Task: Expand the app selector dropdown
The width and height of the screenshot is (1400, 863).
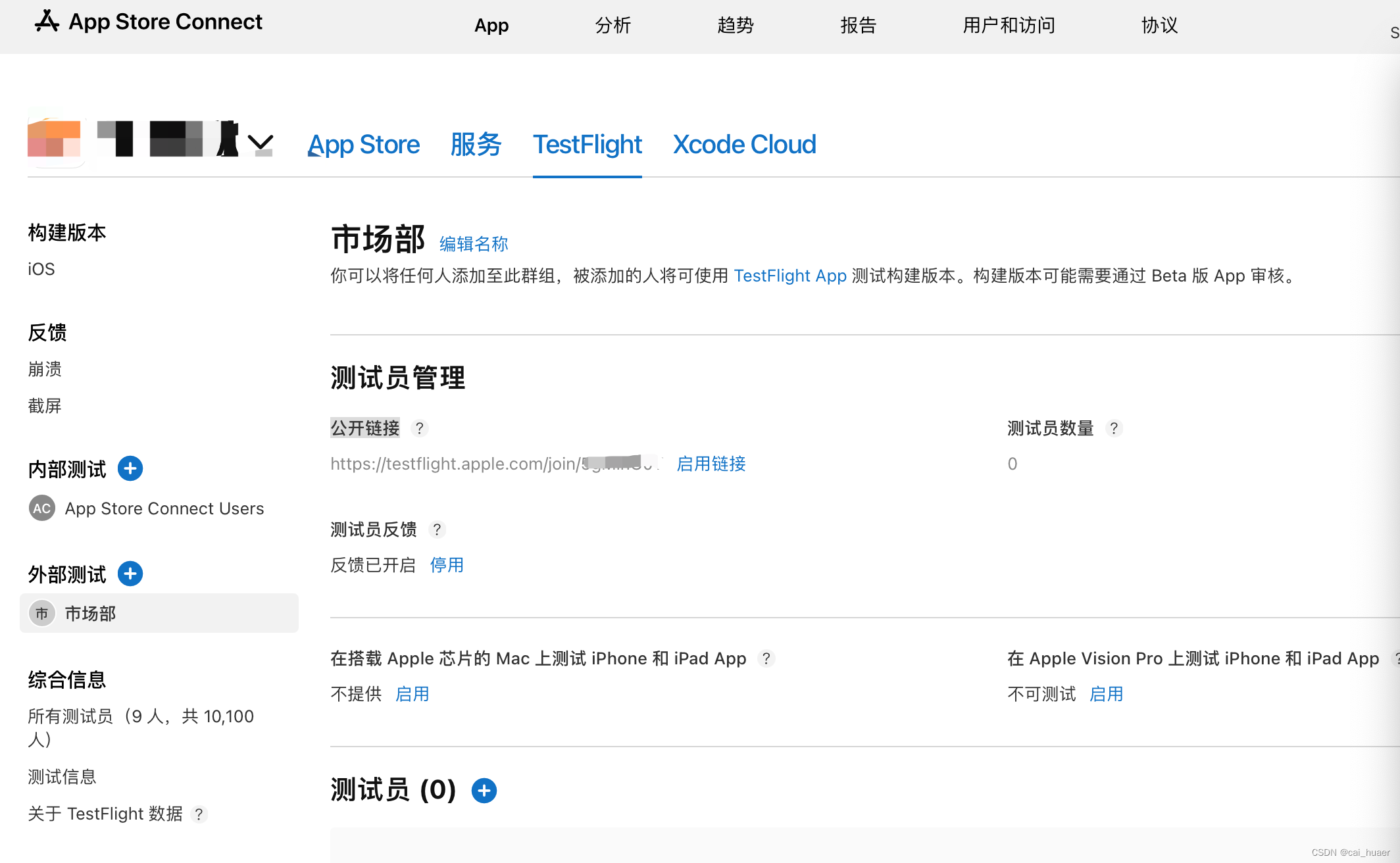Action: click(x=260, y=142)
